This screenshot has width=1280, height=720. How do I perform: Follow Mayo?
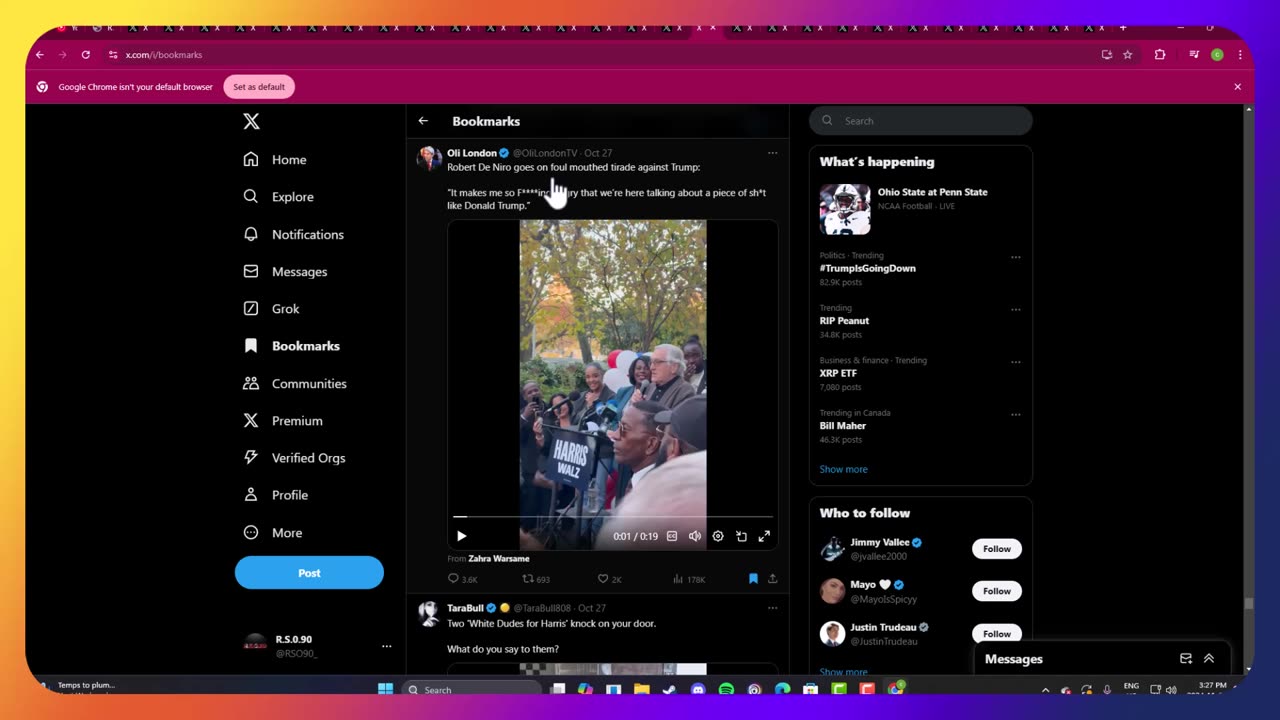click(x=996, y=591)
